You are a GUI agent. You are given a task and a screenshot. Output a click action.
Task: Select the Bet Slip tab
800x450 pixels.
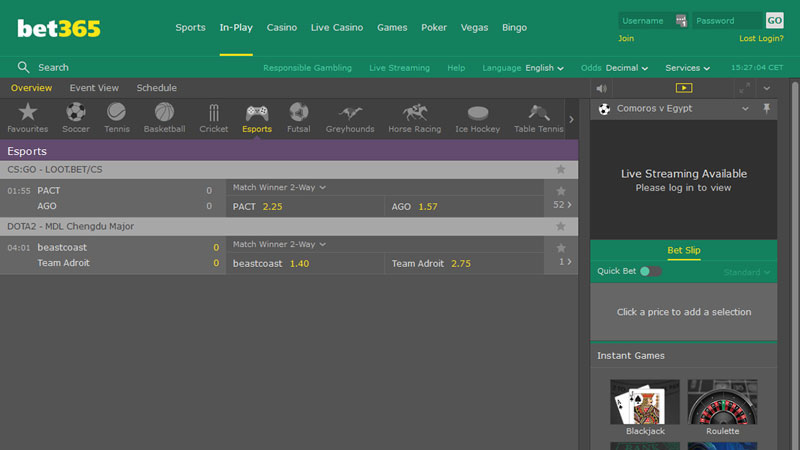(x=684, y=251)
